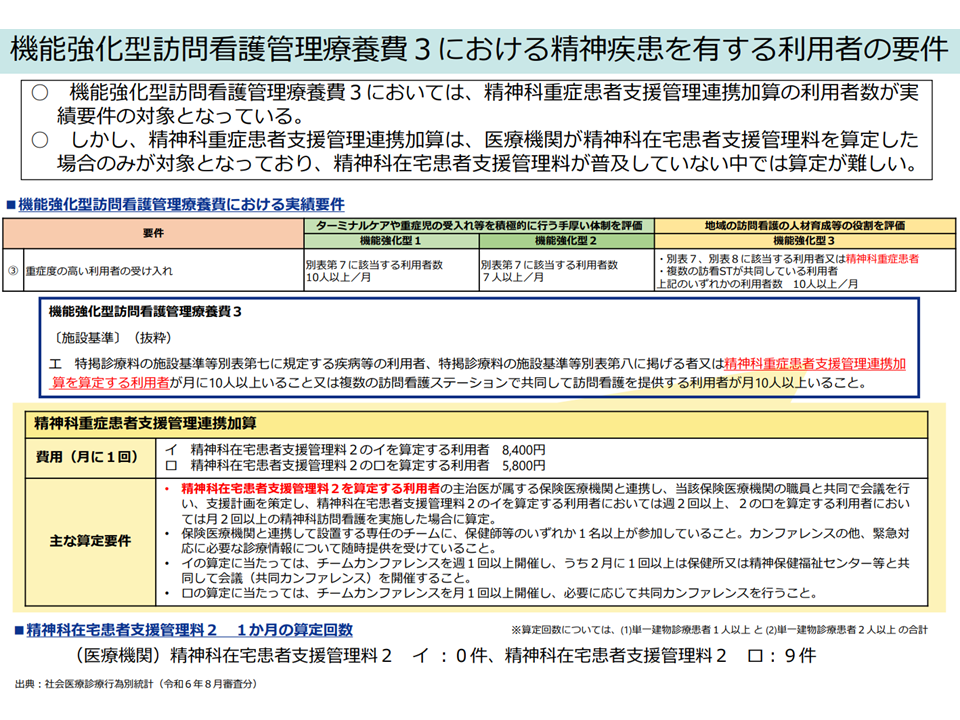Click the 機能強化型２ column header
Image resolution: width=960 pixels, height=720 pixels.
565,241
